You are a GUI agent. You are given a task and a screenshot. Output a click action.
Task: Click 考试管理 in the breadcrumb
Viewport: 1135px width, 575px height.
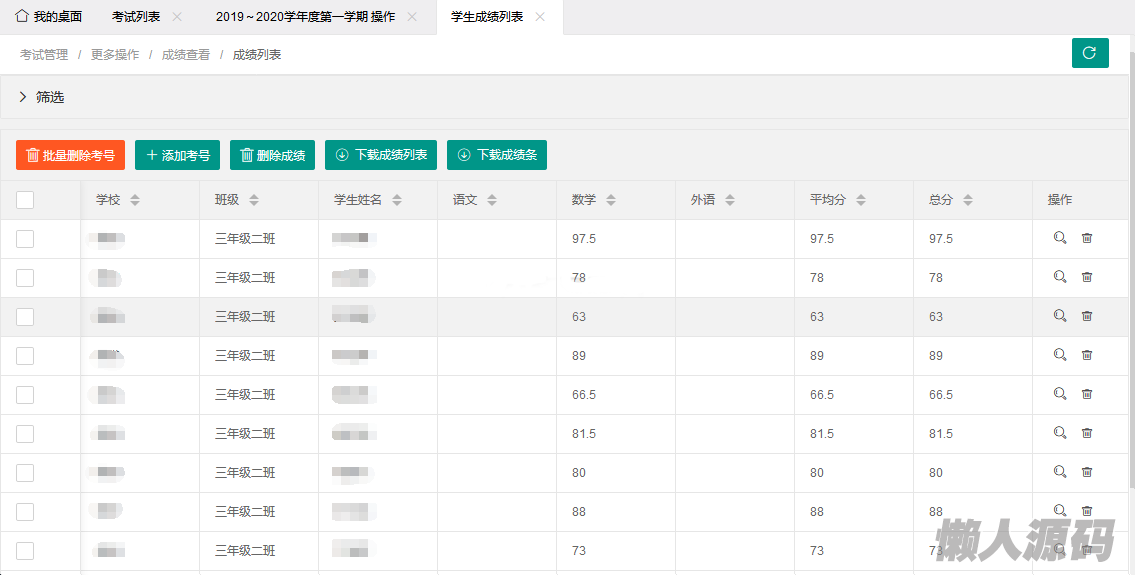[44, 55]
